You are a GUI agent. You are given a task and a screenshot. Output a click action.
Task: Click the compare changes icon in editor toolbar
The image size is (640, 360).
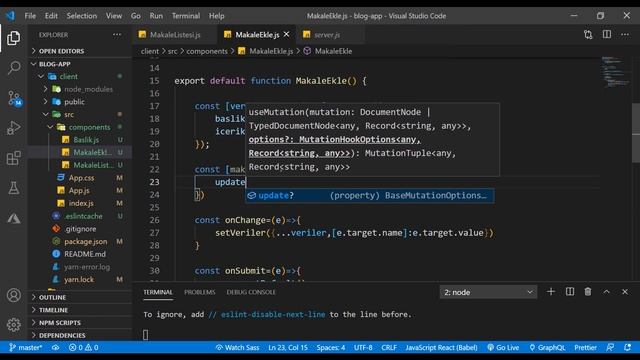pyautogui.click(x=588, y=35)
